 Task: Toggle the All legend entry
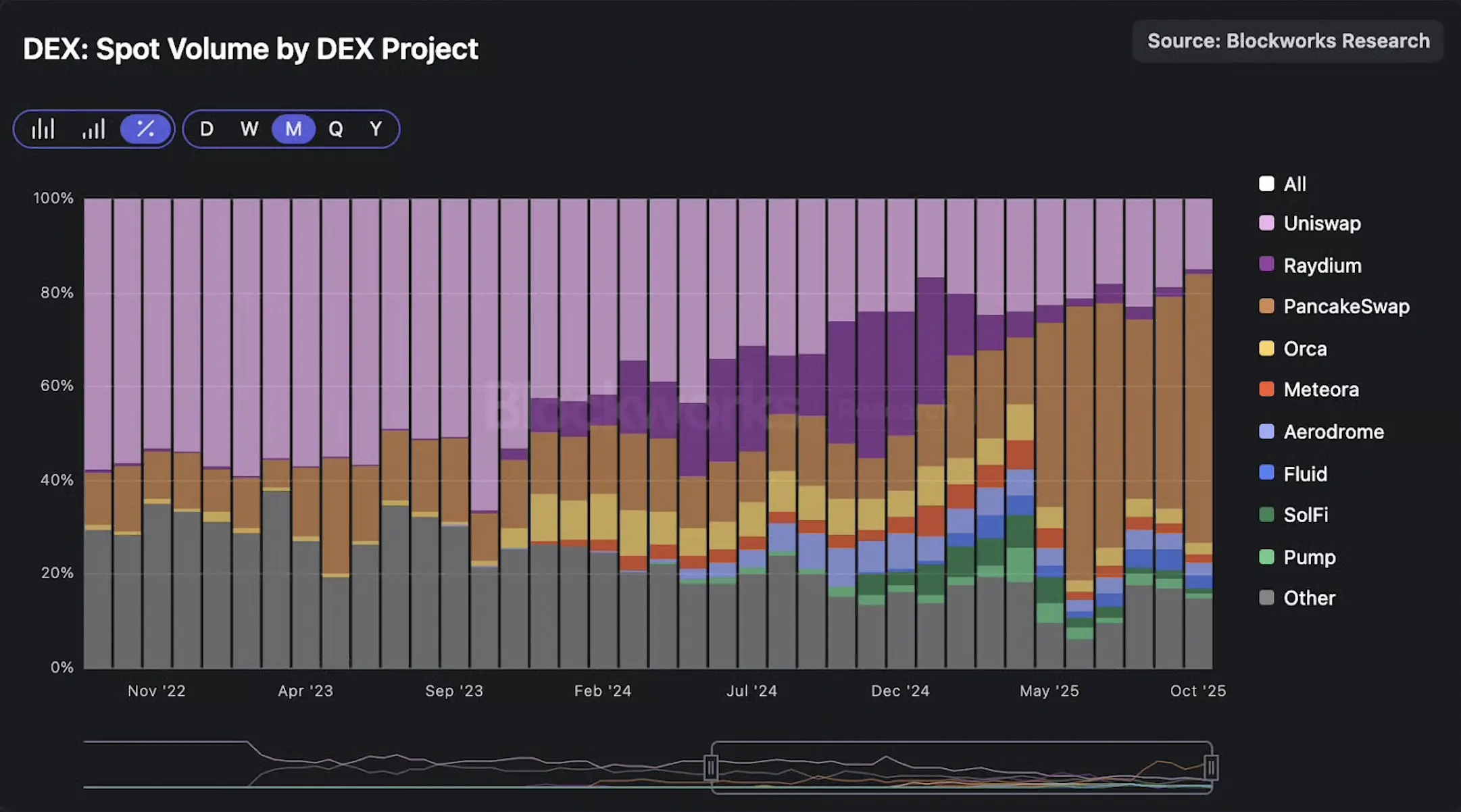(x=1294, y=184)
